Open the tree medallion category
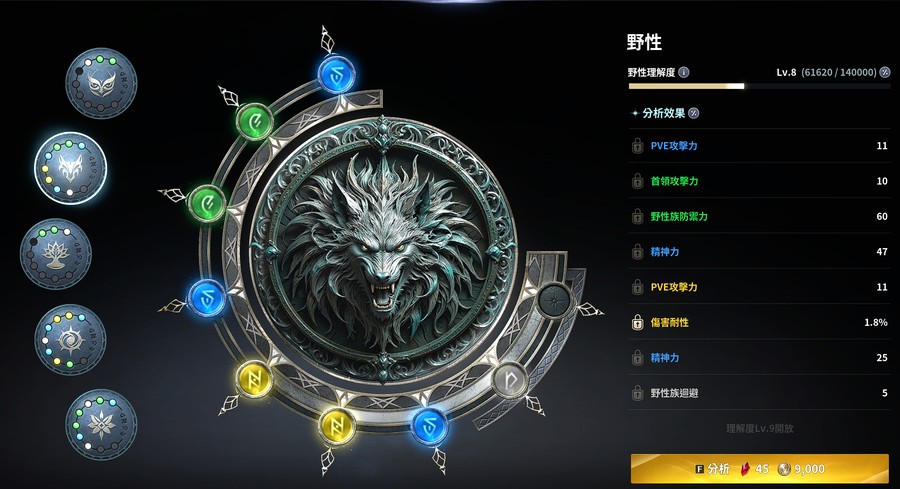This screenshot has width=900, height=489. (56, 253)
